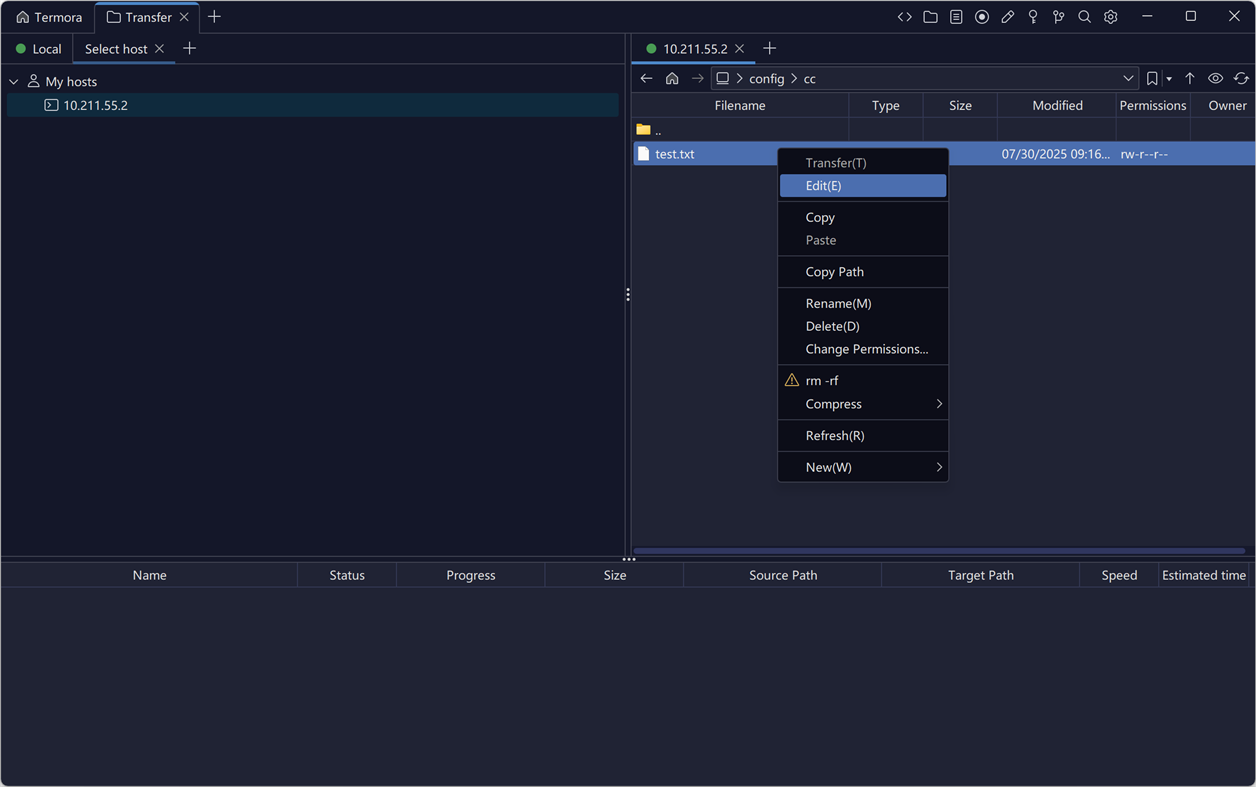Open the document log icon in toolbar
This screenshot has width=1256, height=787.
pos(957,17)
